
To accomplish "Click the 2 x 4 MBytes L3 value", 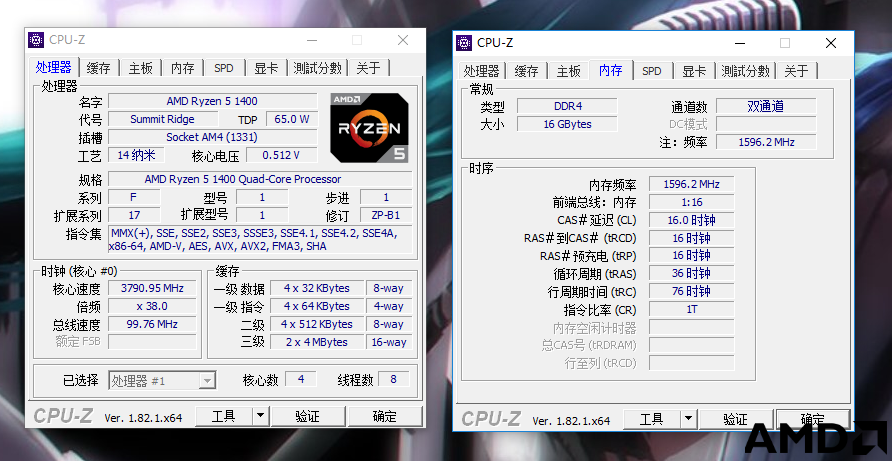I will 317,343.
